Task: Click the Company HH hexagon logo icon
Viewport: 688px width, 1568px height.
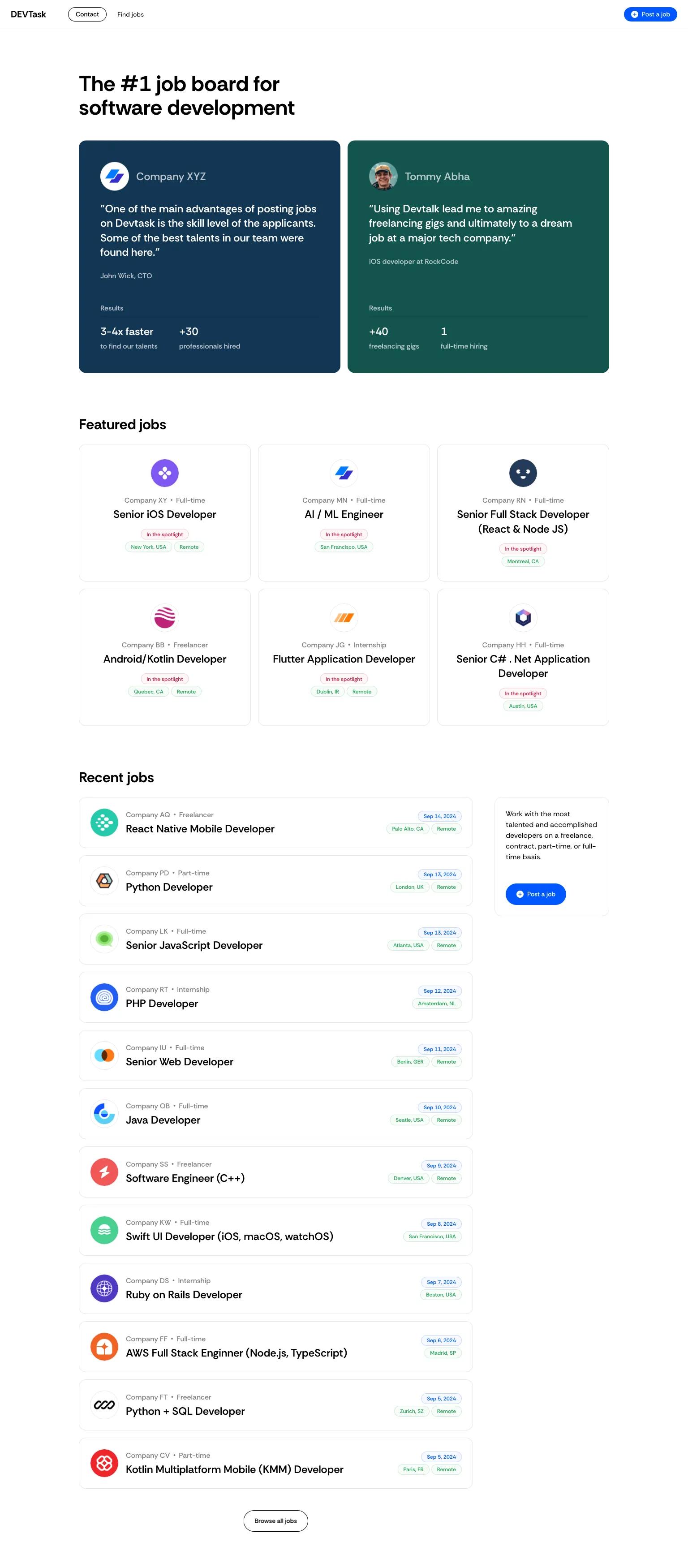Action: click(522, 617)
